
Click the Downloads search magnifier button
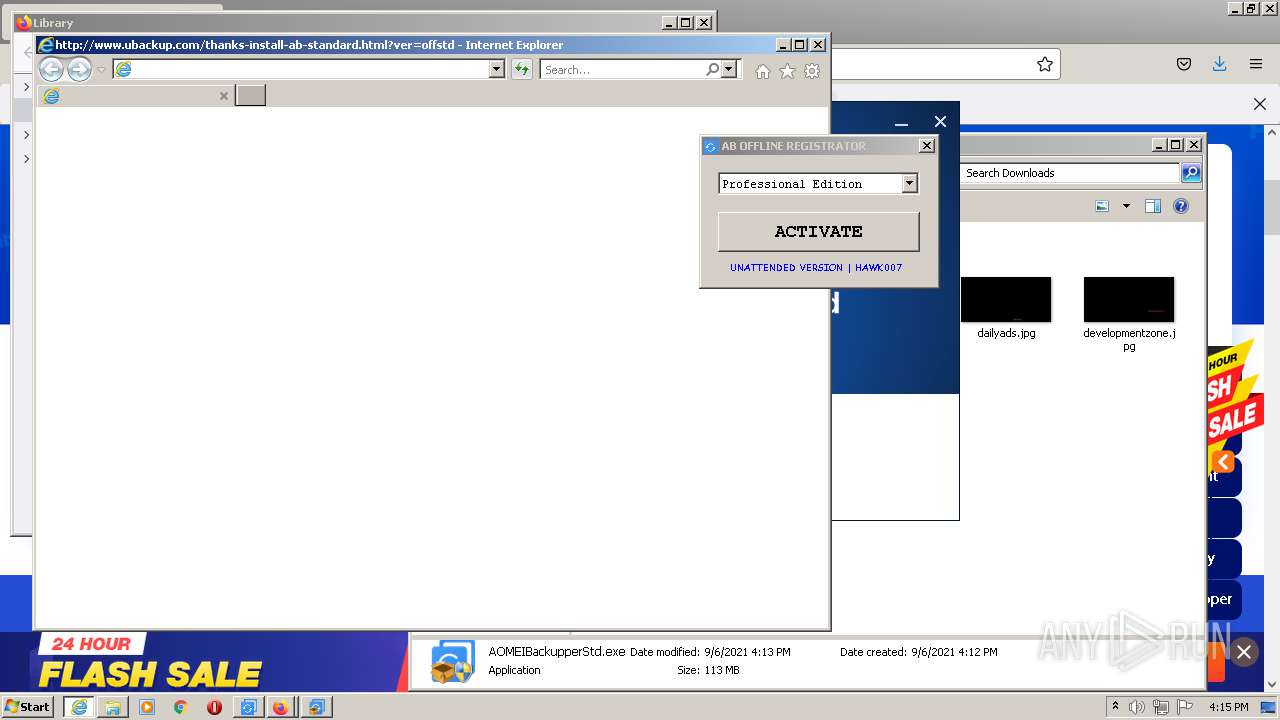click(1191, 173)
